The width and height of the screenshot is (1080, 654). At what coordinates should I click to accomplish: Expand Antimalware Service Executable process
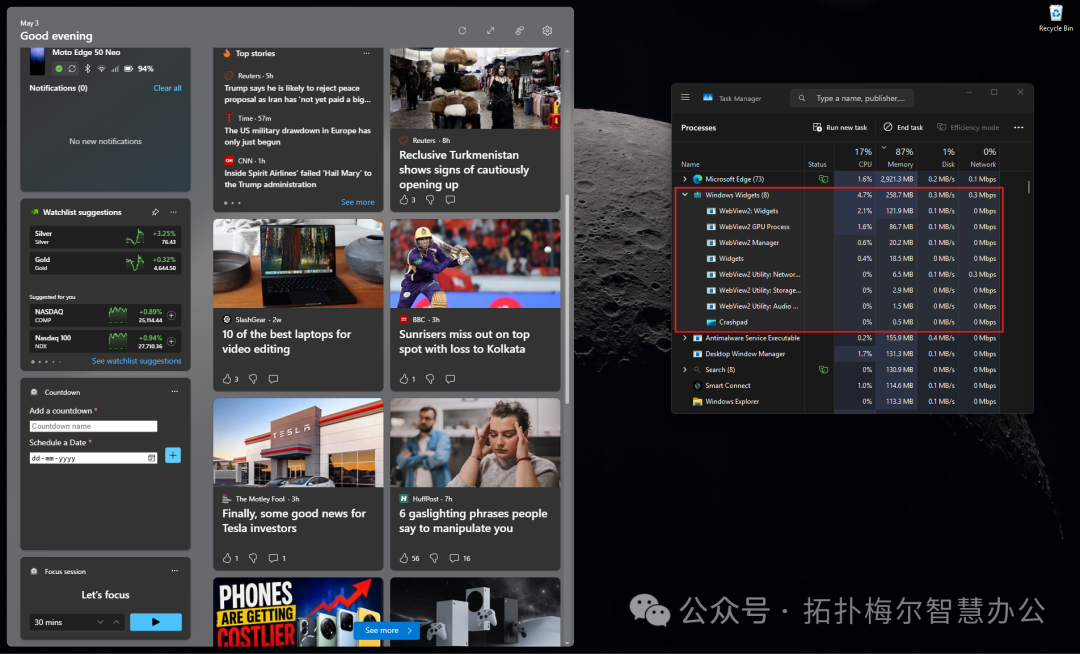(x=685, y=338)
